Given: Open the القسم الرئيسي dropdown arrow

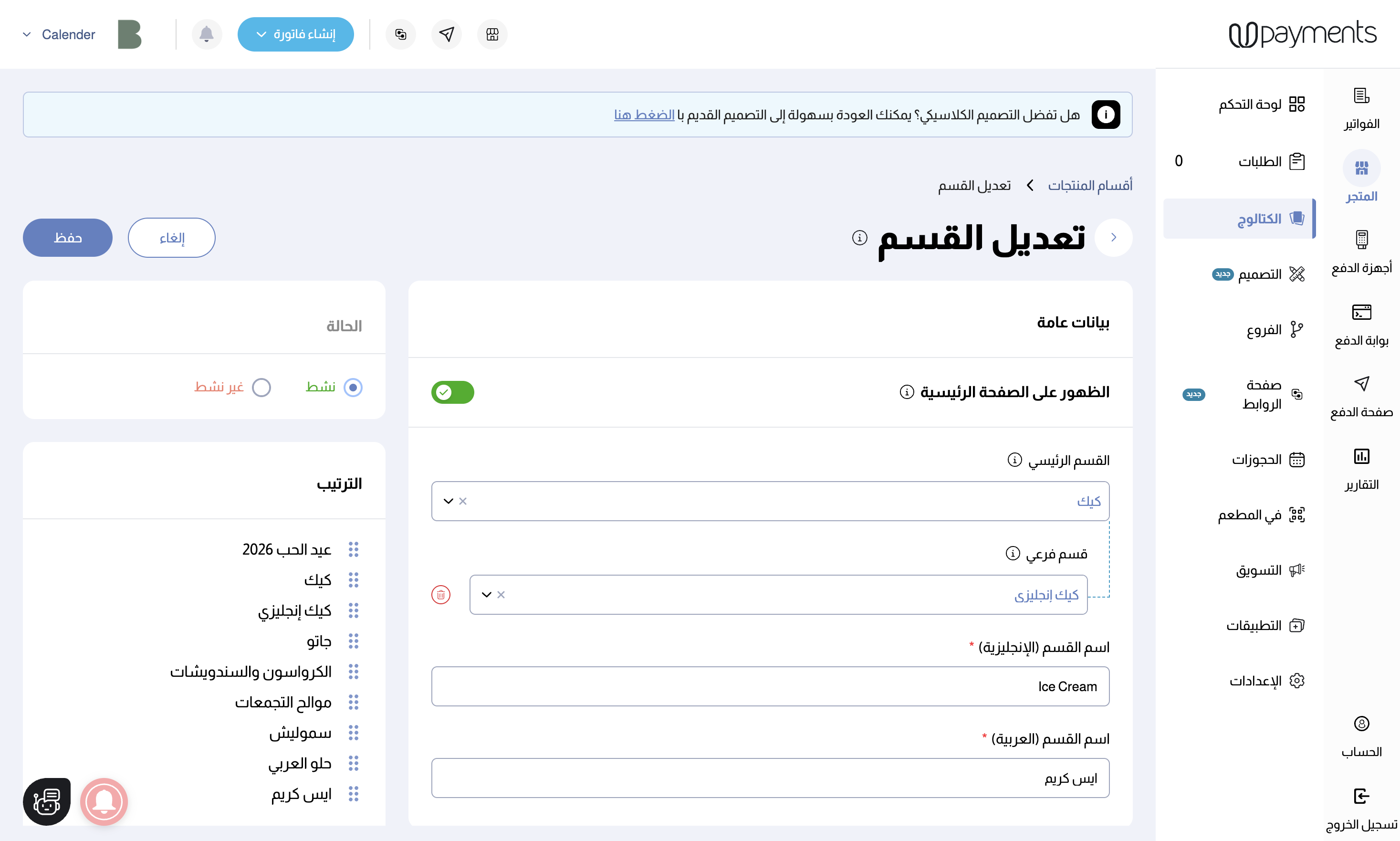Looking at the screenshot, I should (x=448, y=501).
